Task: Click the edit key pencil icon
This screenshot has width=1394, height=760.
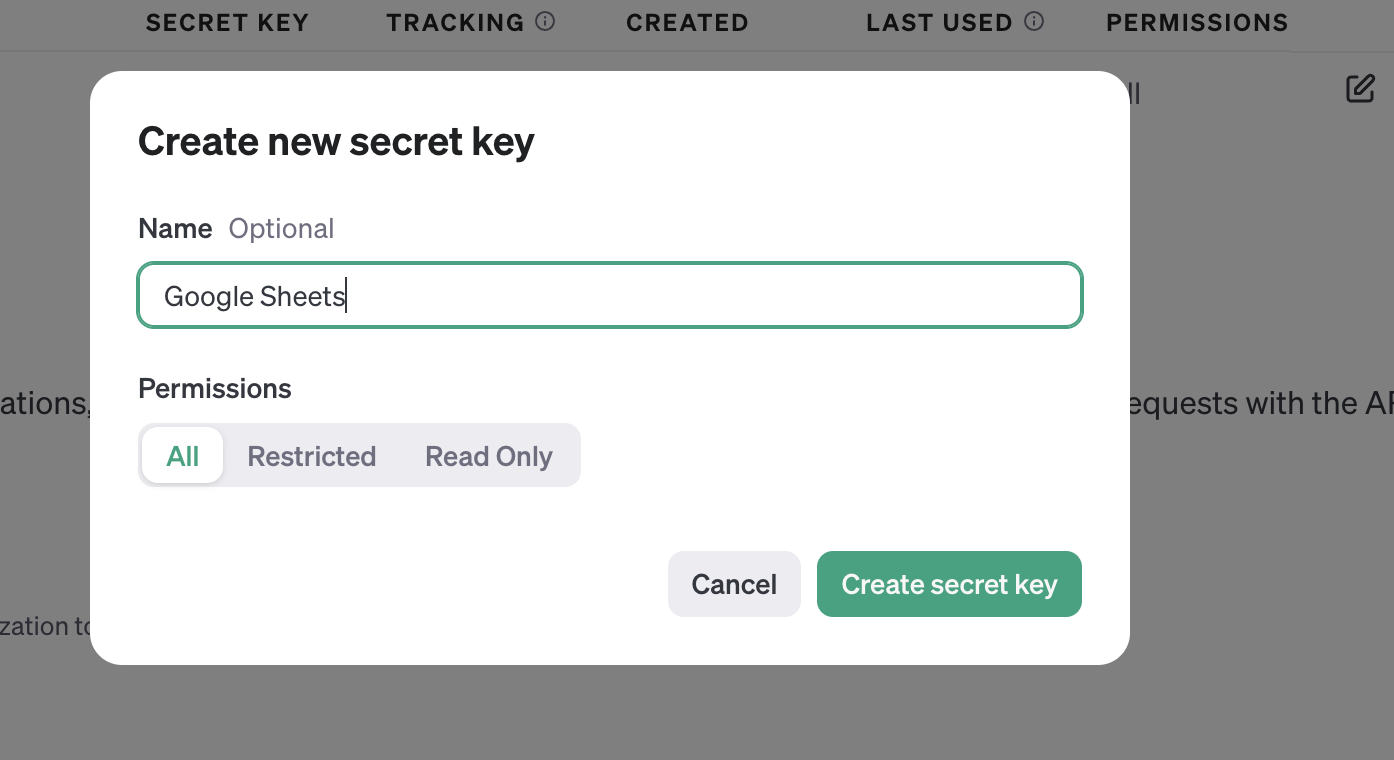Action: (x=1360, y=89)
